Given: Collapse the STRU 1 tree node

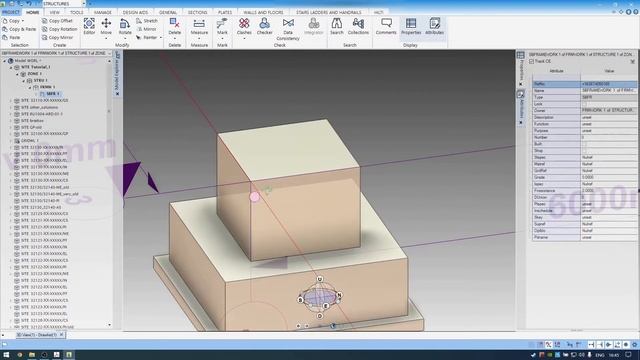Looking at the screenshot, I should (24, 80).
